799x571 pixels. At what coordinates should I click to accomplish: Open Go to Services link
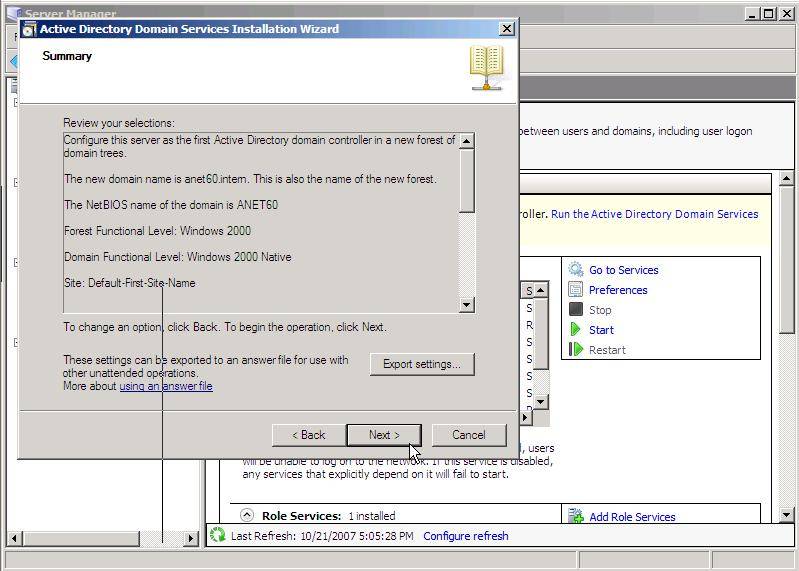[x=624, y=270]
